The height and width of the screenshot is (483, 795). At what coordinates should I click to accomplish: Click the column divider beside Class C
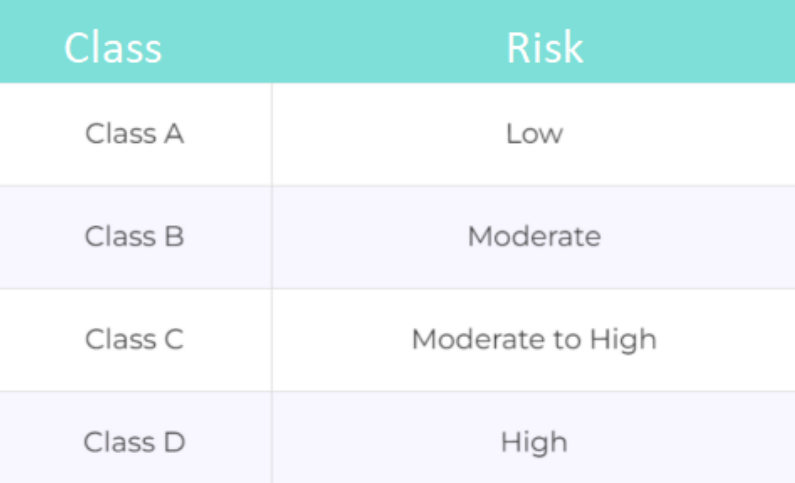[x=271, y=340]
